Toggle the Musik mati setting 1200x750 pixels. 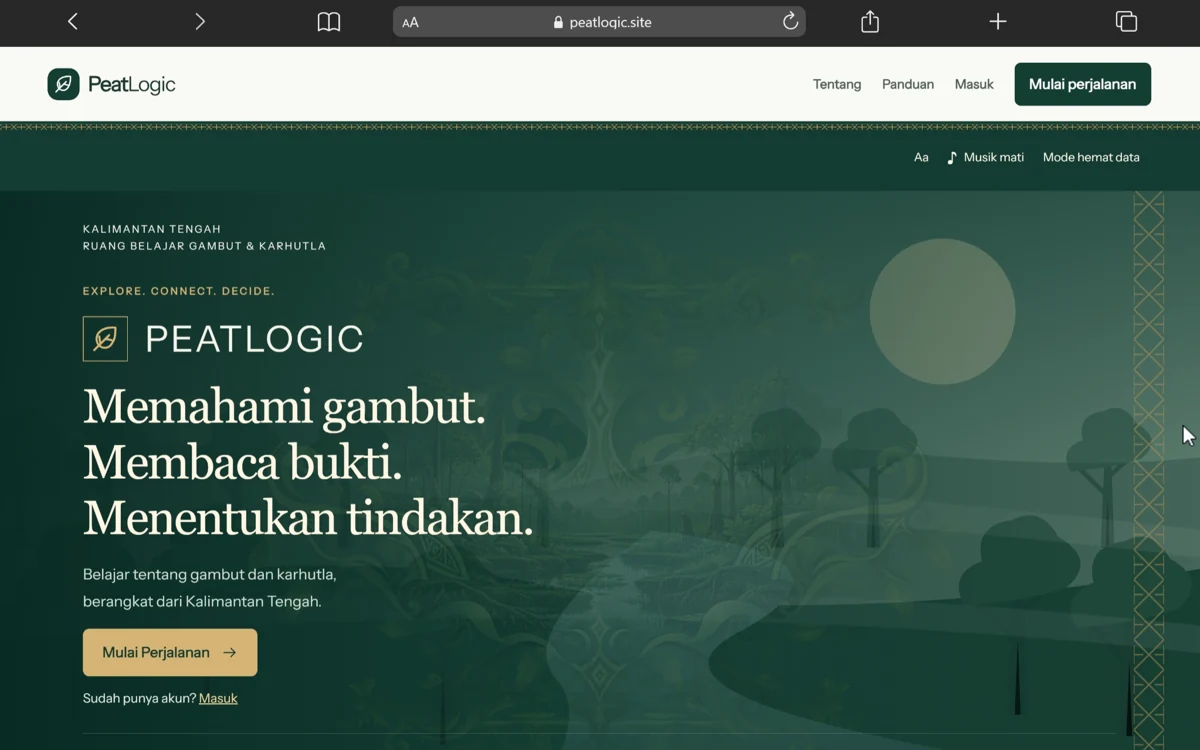[986, 157]
